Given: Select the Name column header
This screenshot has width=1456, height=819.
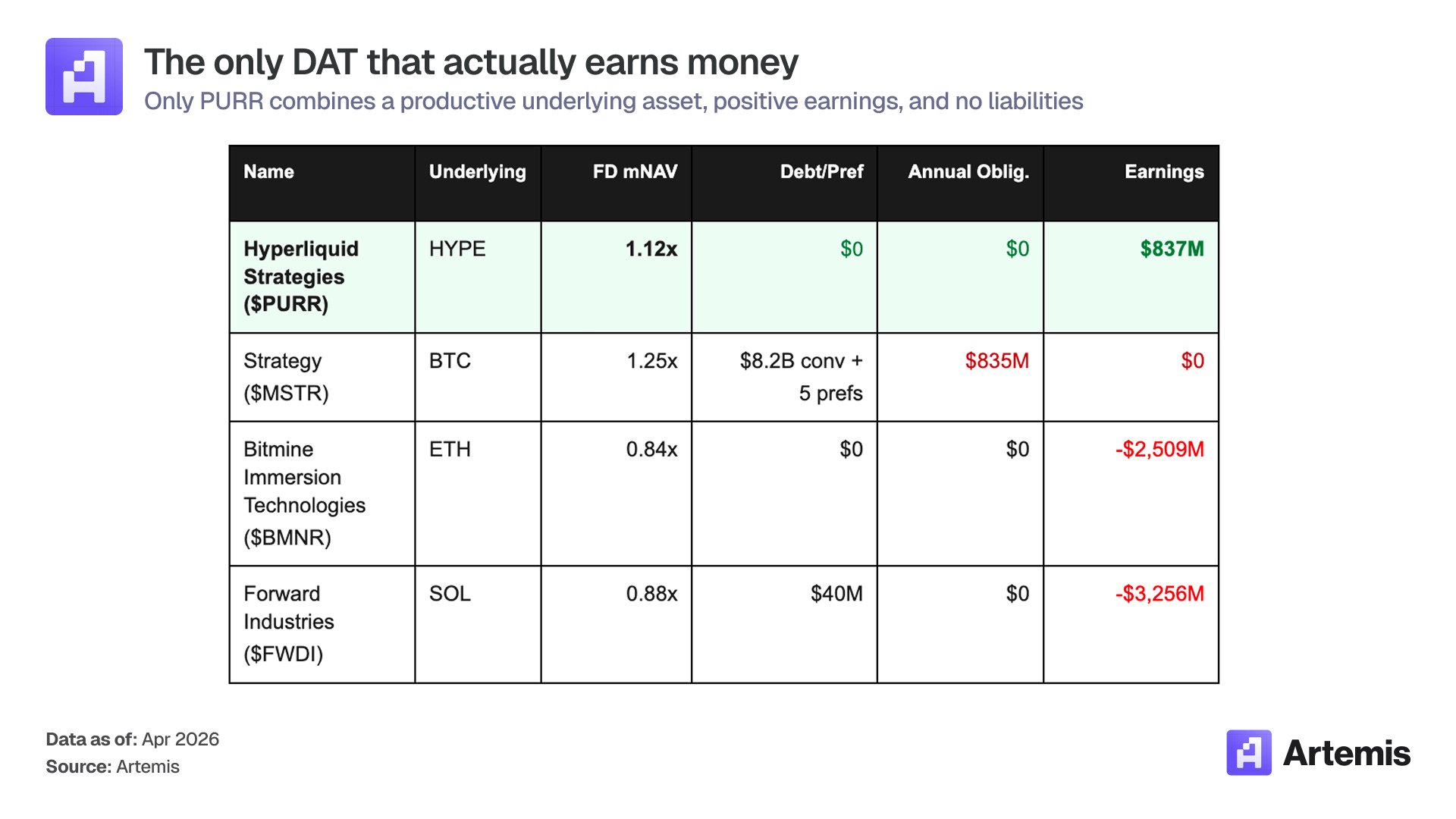Looking at the screenshot, I should click(268, 172).
